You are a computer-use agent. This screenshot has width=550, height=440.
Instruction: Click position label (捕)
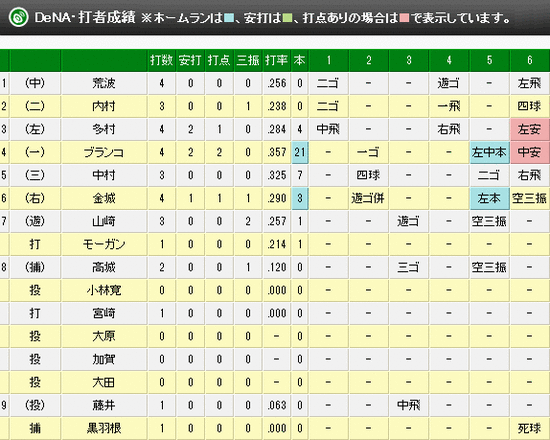[35, 267]
